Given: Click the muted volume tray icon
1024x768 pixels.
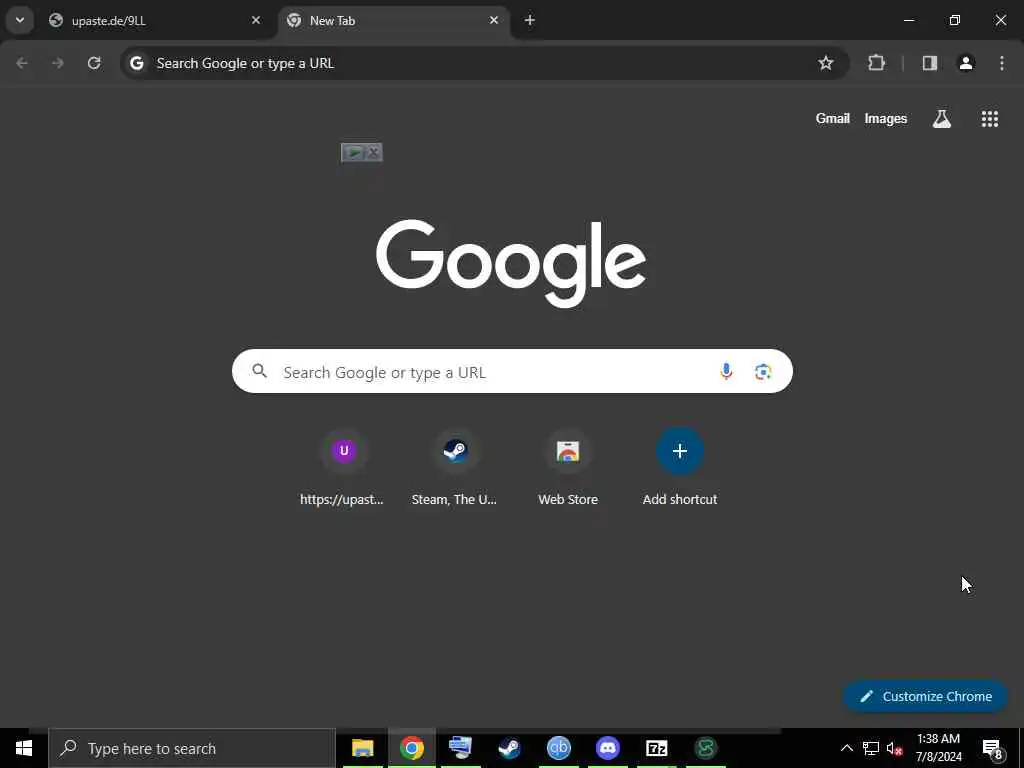Looking at the screenshot, I should coord(894,748).
